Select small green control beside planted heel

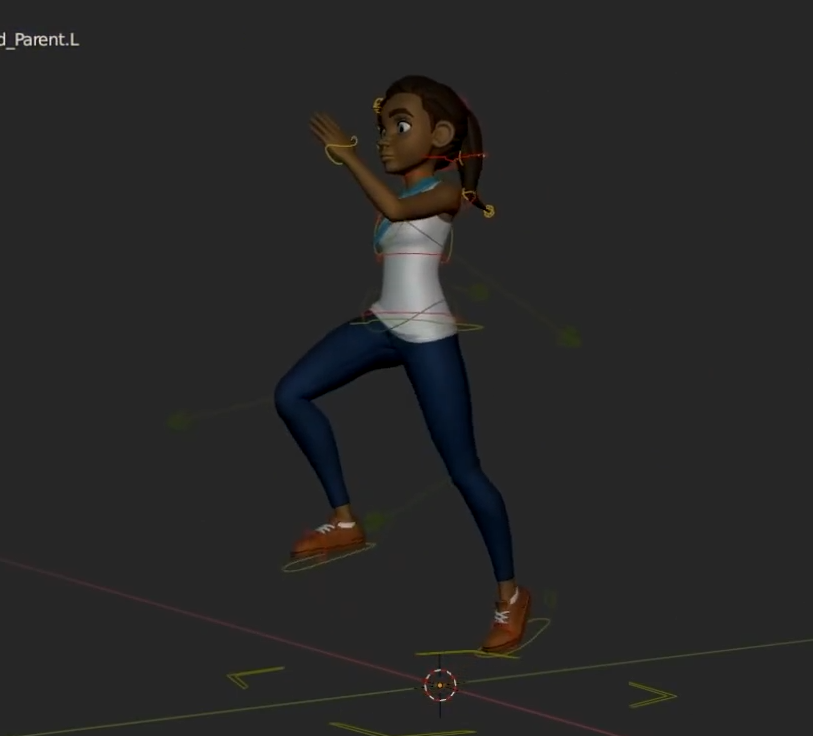(x=550, y=599)
